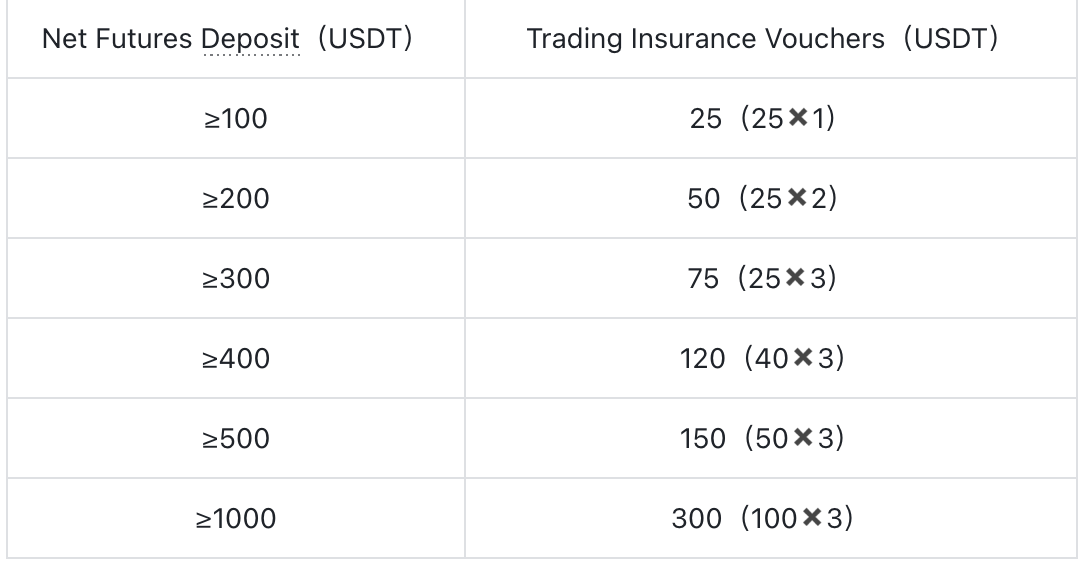Click the 300 (100×3) voucher cell
1084x566 pixels.
click(x=771, y=518)
